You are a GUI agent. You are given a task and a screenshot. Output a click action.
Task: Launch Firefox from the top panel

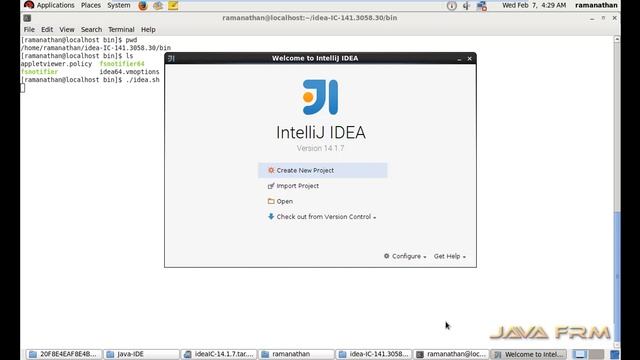[143, 5]
